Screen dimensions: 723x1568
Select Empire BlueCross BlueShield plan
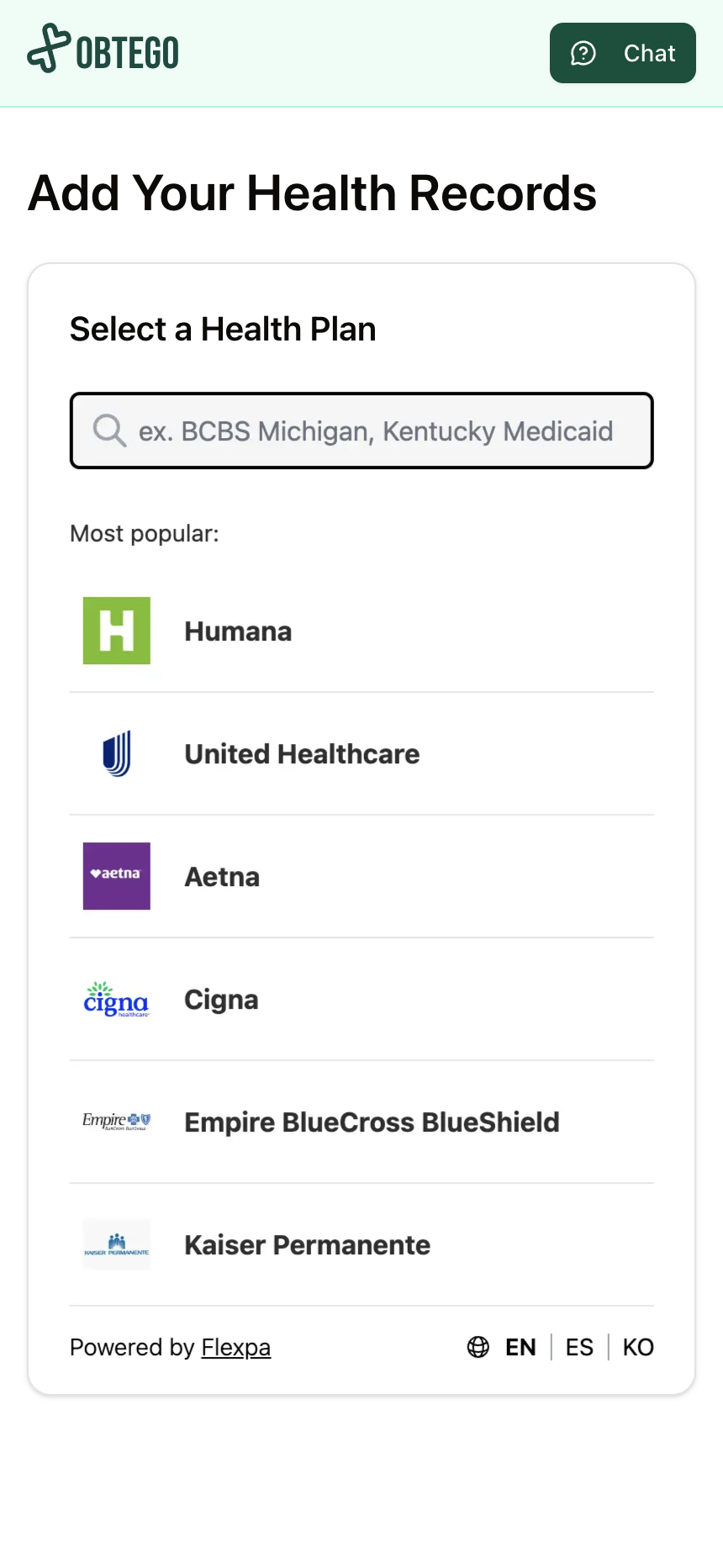372,1122
